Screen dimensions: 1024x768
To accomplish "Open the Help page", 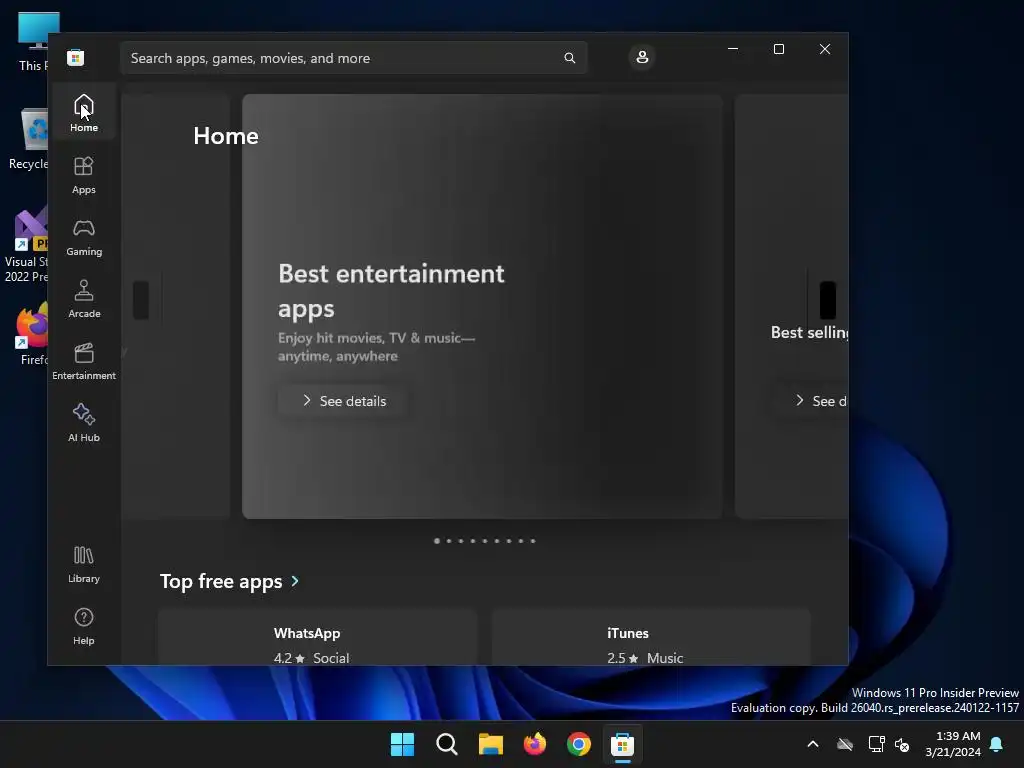I will tap(84, 626).
